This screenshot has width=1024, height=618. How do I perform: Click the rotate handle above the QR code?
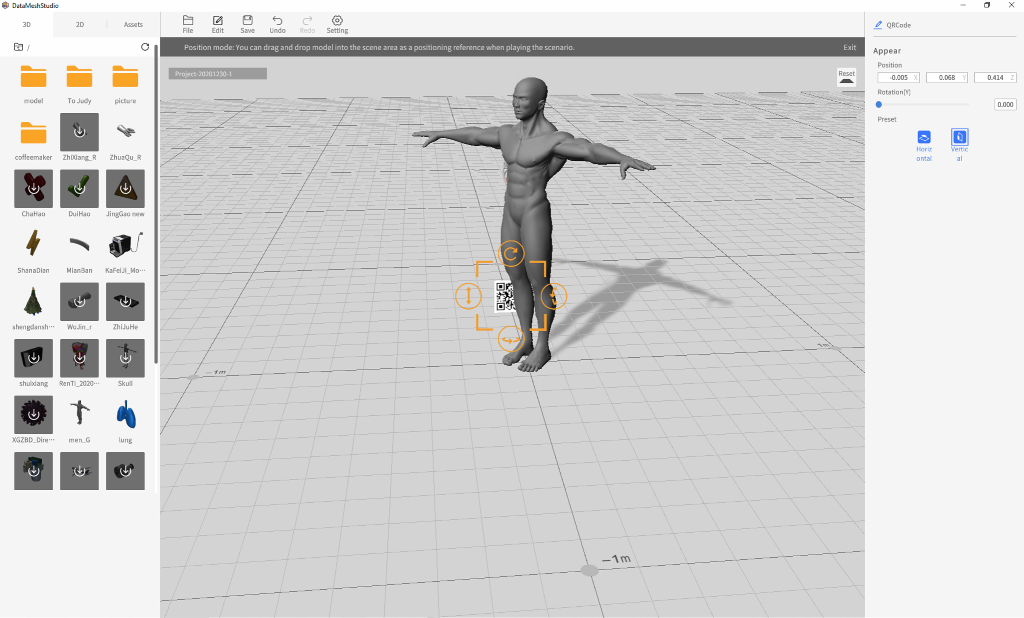[511, 253]
